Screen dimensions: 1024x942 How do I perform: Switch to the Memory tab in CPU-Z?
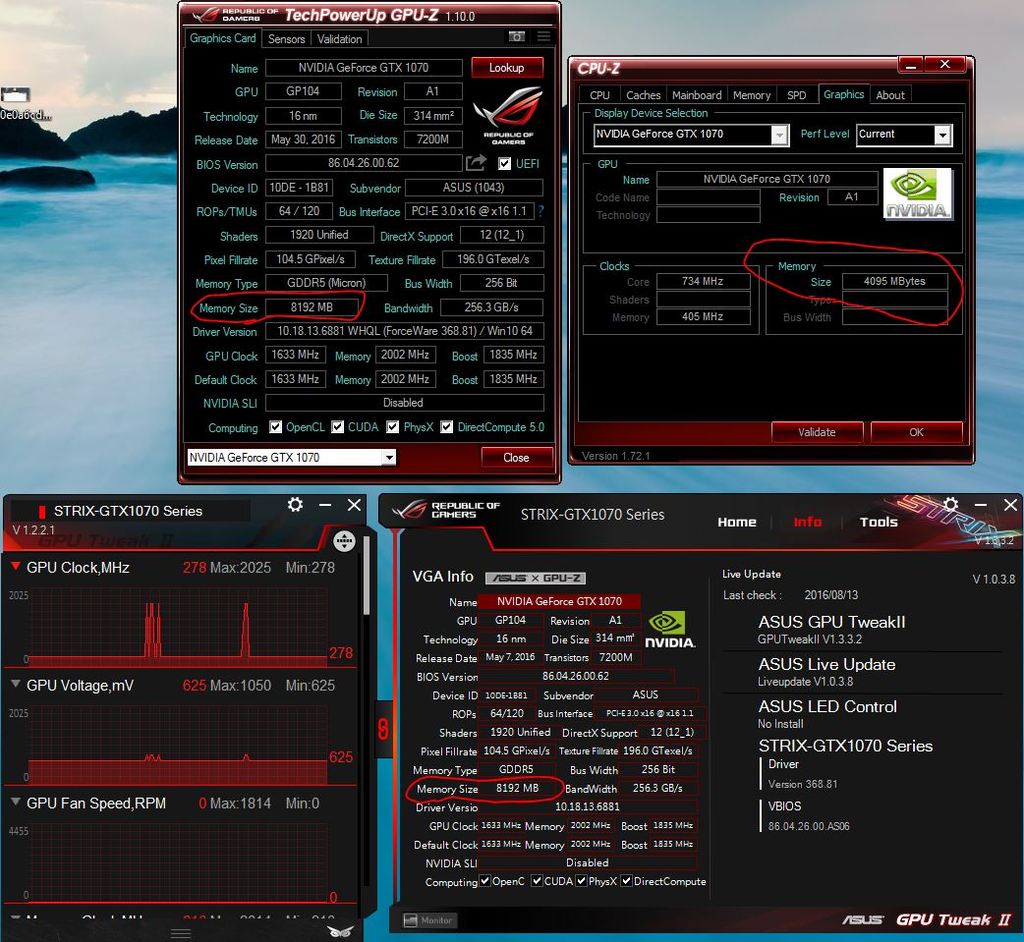(x=752, y=95)
